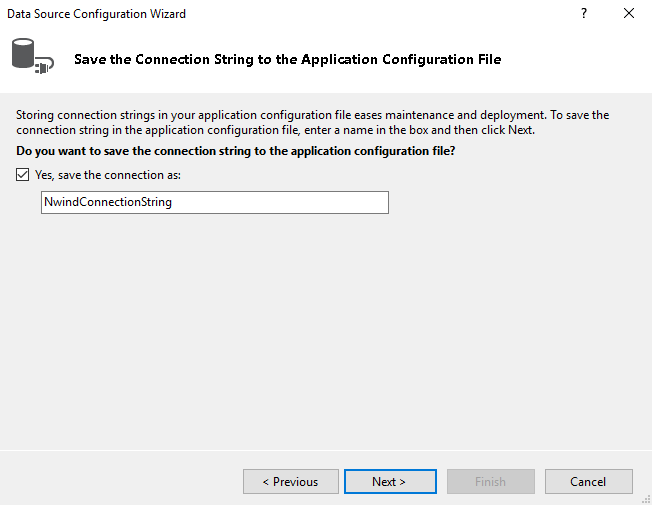This screenshot has height=505, width=652.
Task: Toggle the "Yes, save the connection as" checkbox
Action: [23, 175]
